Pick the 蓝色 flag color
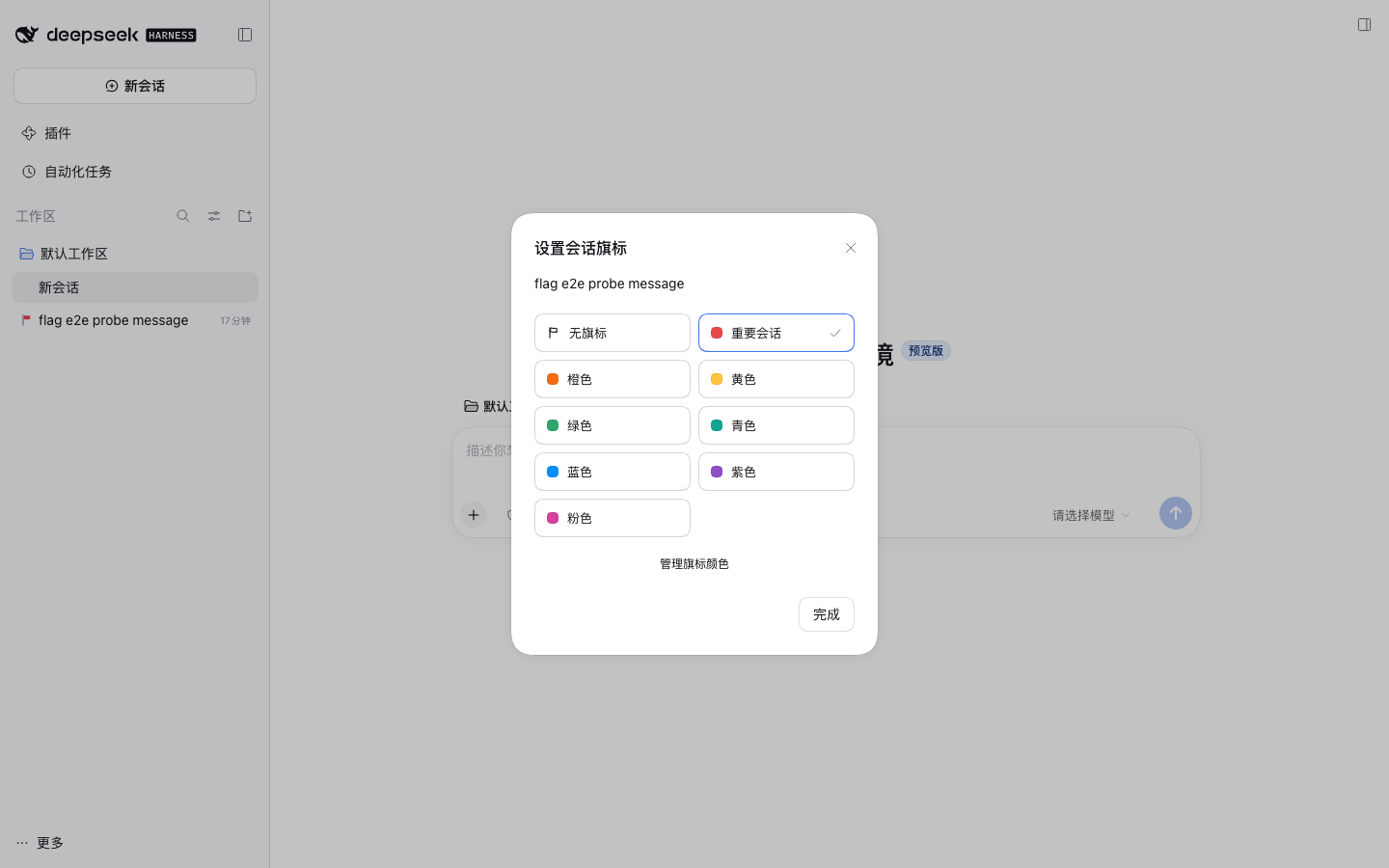Screen dimensions: 1389x868 click(613, 472)
